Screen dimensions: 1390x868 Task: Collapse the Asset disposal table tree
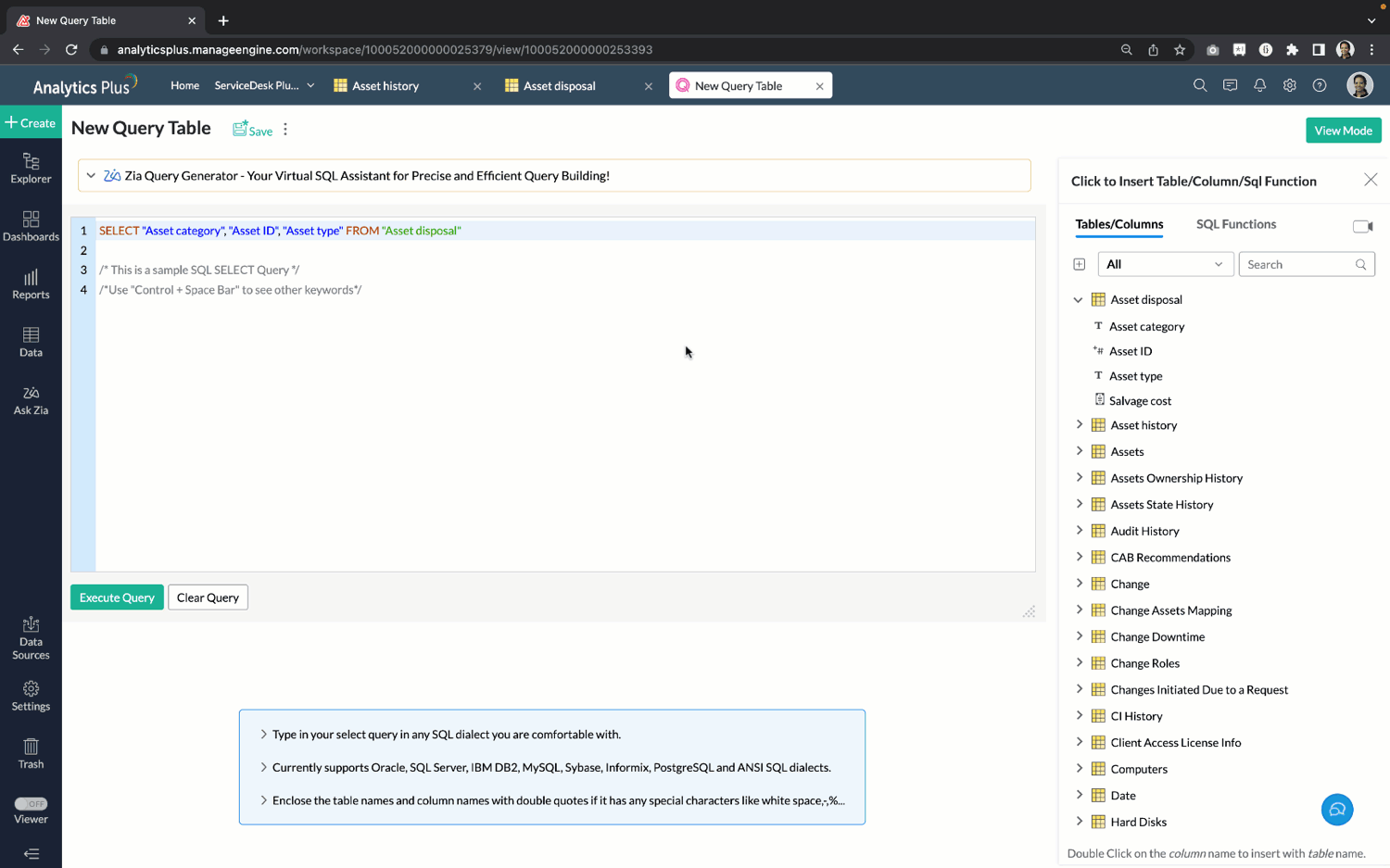[1078, 300]
